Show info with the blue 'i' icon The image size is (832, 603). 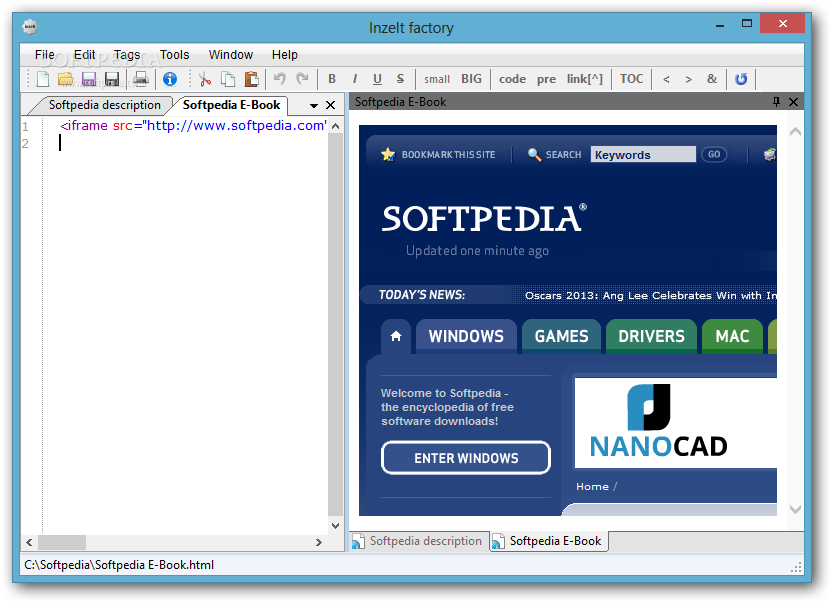coord(170,79)
